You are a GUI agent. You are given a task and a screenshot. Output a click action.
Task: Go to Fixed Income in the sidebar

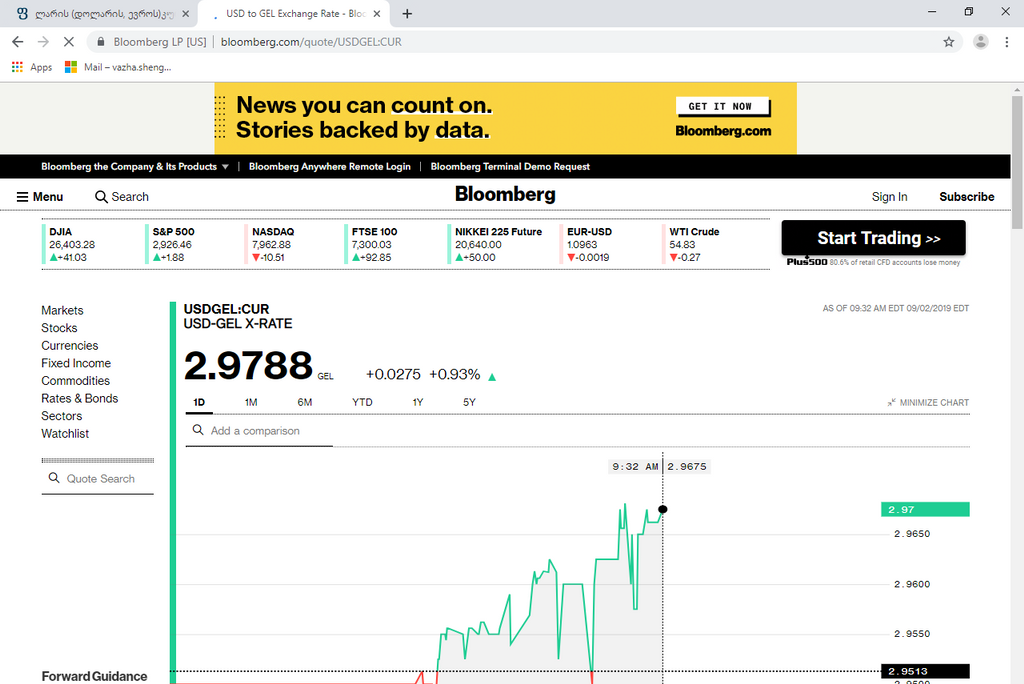coord(76,363)
